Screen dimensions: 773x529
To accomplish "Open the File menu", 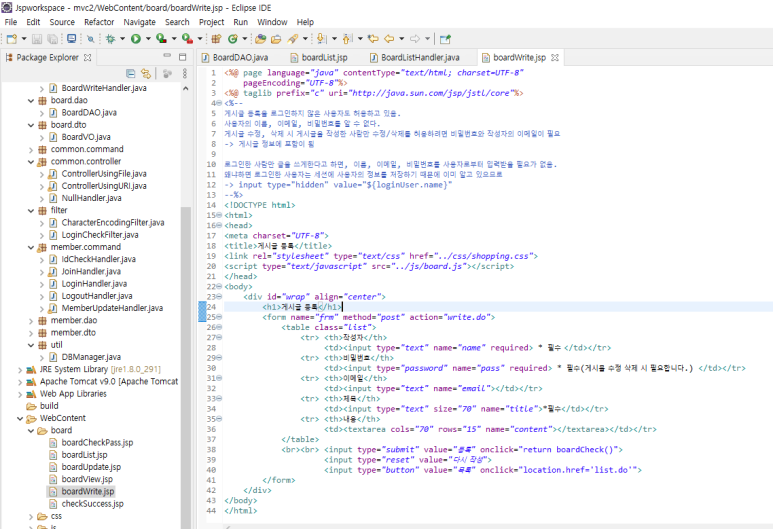I will [11, 22].
